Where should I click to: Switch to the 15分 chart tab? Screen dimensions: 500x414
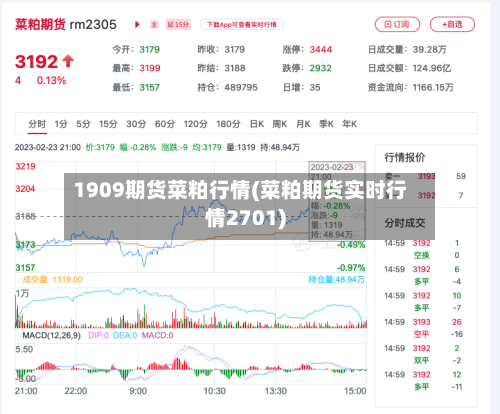pyautogui.click(x=108, y=124)
